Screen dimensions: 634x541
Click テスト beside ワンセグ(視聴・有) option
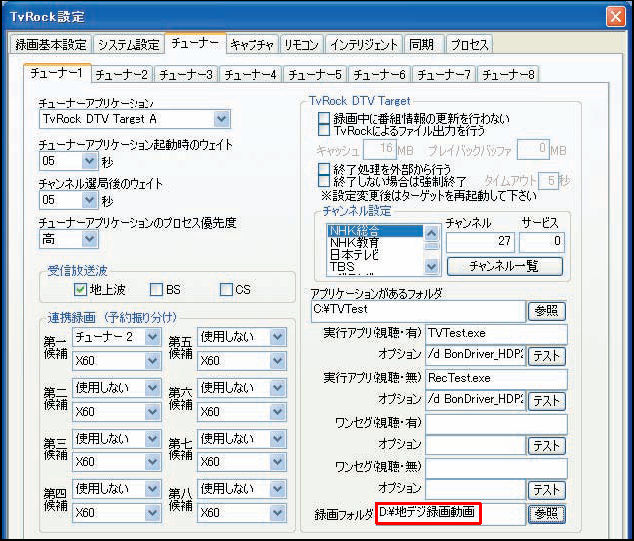pyautogui.click(x=547, y=446)
